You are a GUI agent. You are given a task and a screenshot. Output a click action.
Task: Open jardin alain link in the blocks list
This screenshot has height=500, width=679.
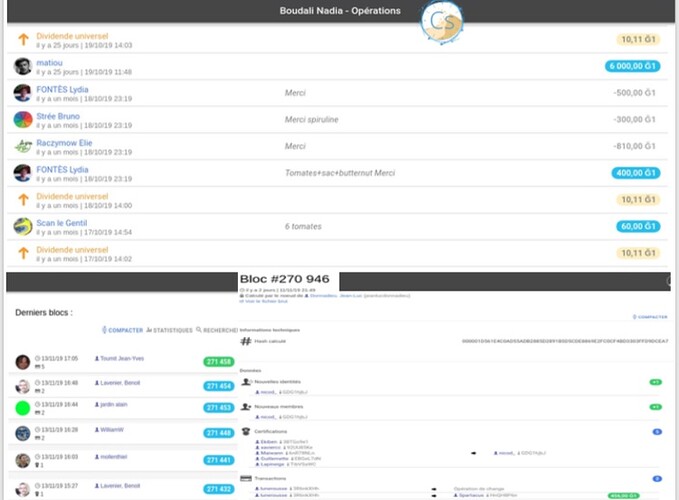click(x=111, y=404)
